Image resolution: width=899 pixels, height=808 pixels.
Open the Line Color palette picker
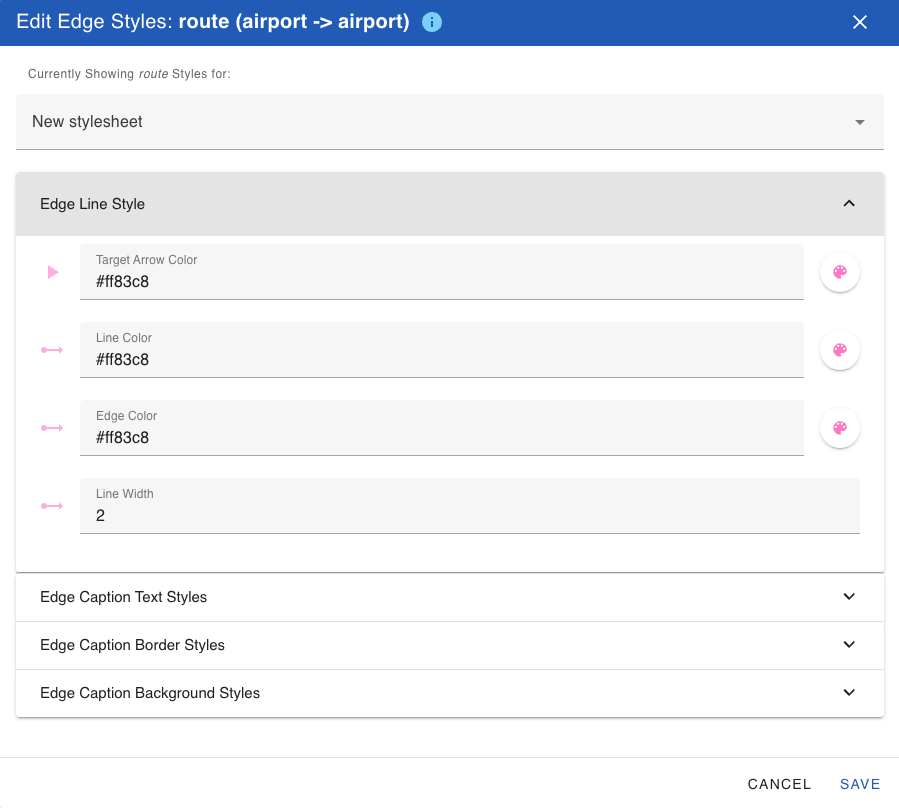point(839,349)
